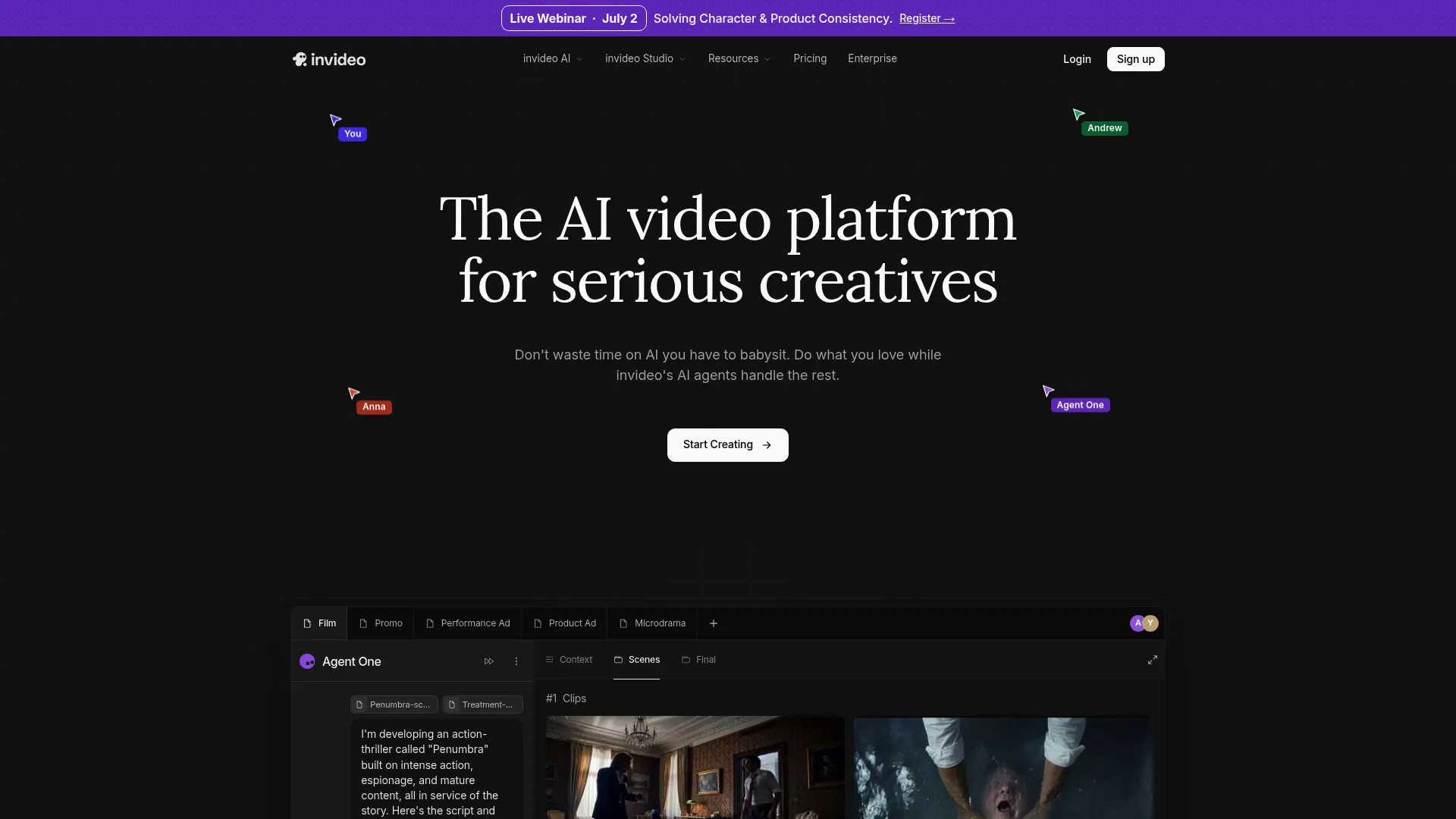Switch to the Final tab
This screenshot has height=819, width=1456.
[698, 660]
